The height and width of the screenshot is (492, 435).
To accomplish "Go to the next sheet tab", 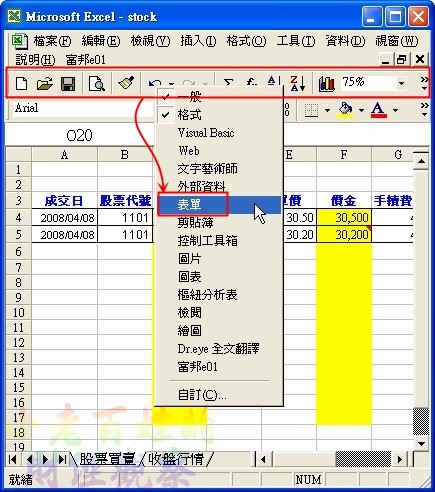I will tap(45, 460).
